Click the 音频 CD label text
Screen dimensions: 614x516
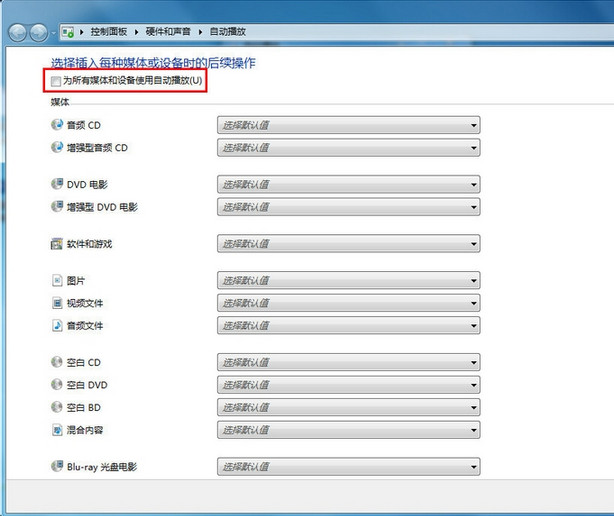click(83, 125)
